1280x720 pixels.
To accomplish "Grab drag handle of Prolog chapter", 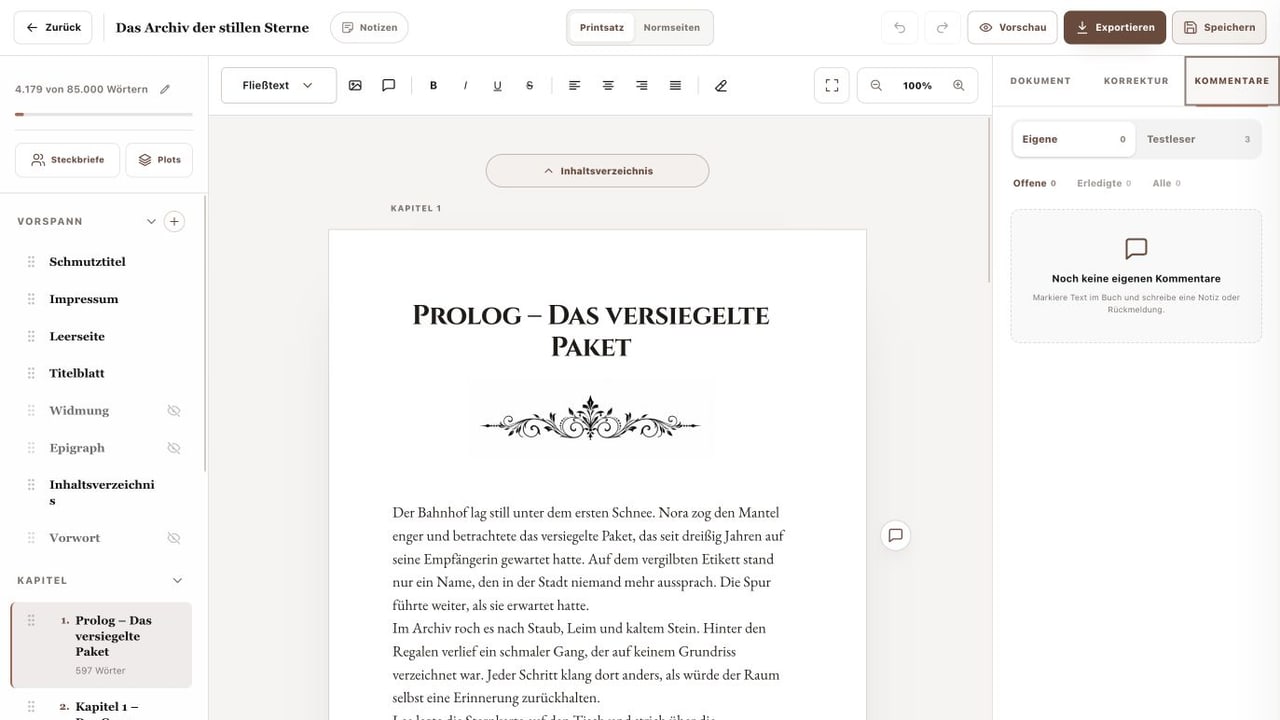I will [x=31, y=621].
